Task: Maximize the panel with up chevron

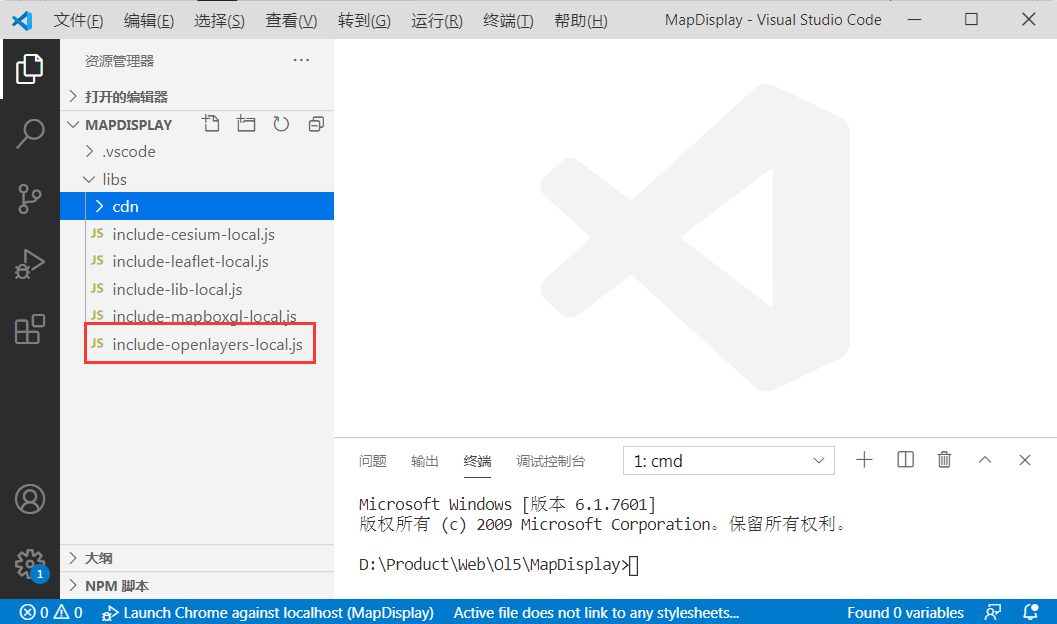Action: click(985, 460)
